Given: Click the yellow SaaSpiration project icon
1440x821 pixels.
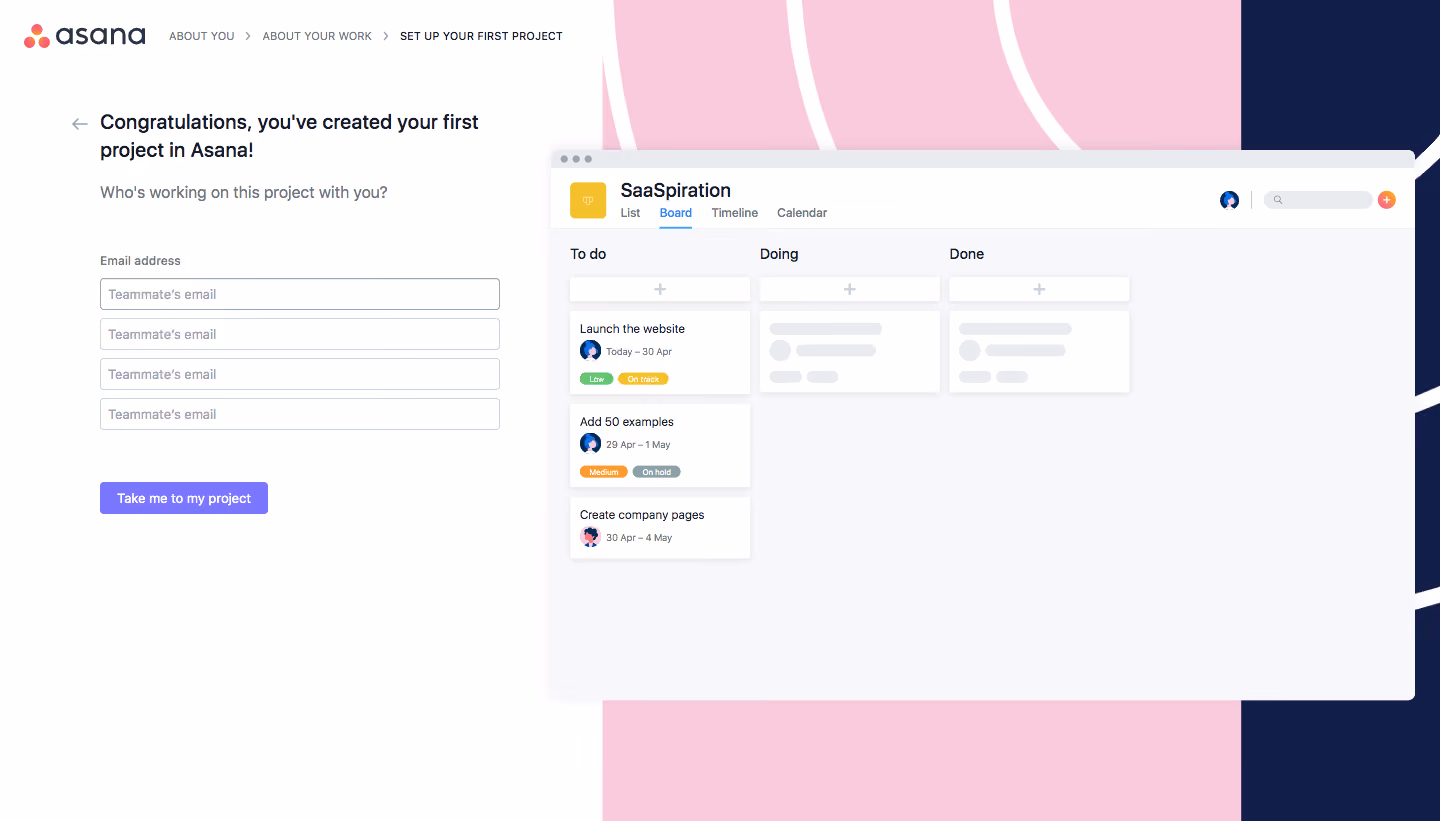Looking at the screenshot, I should [588, 200].
